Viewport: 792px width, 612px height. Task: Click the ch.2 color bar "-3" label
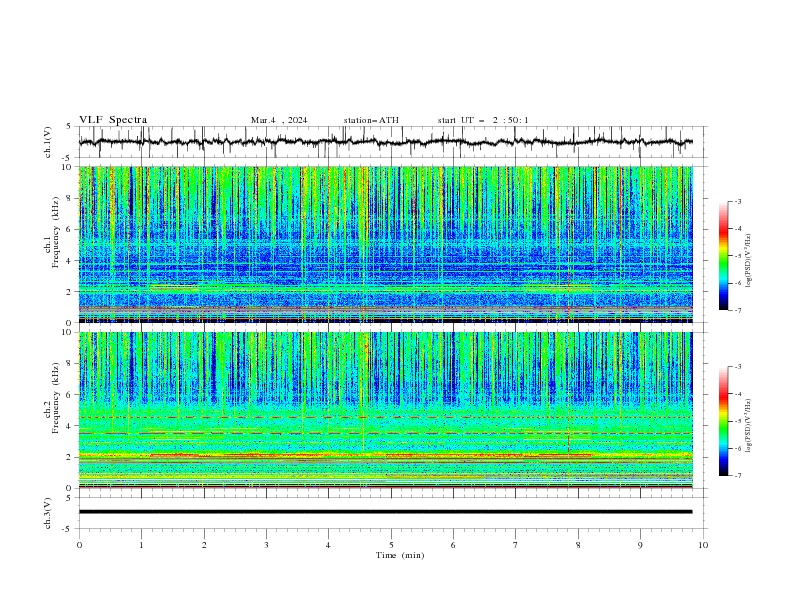737,367
